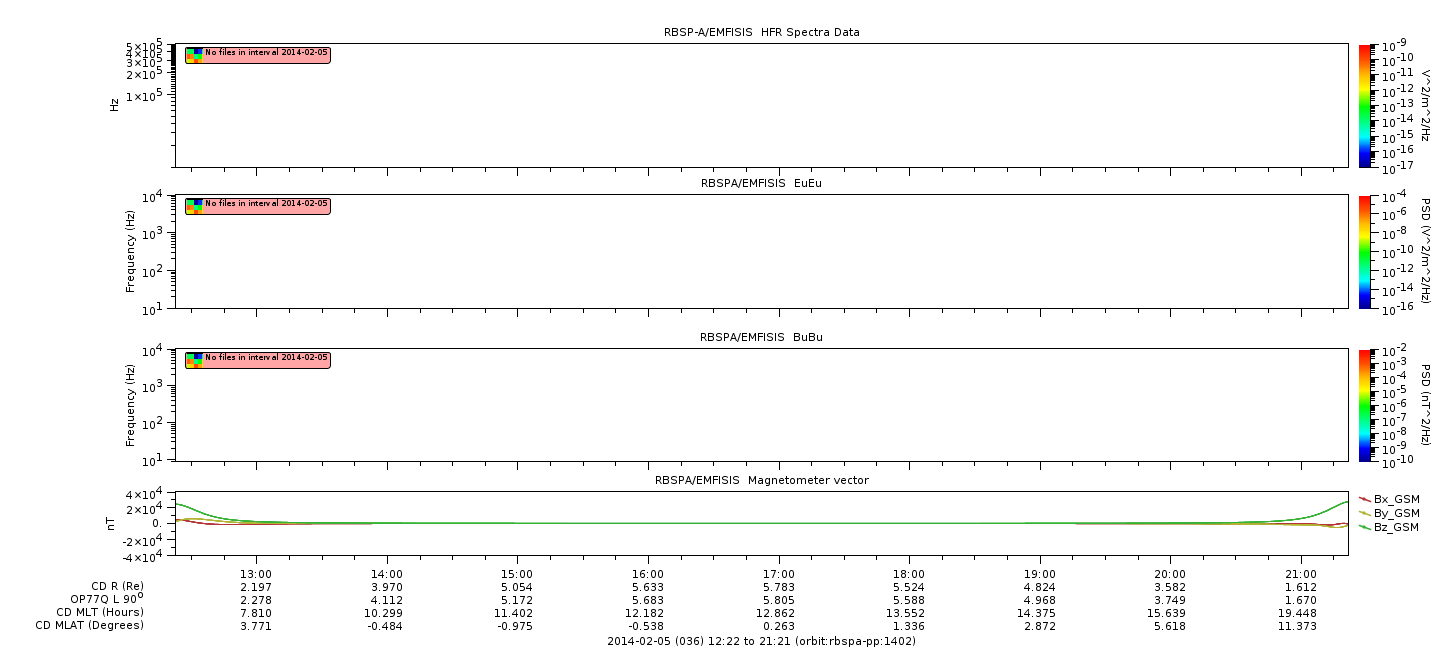Click the 17:00 time axis tick label

tap(778, 574)
